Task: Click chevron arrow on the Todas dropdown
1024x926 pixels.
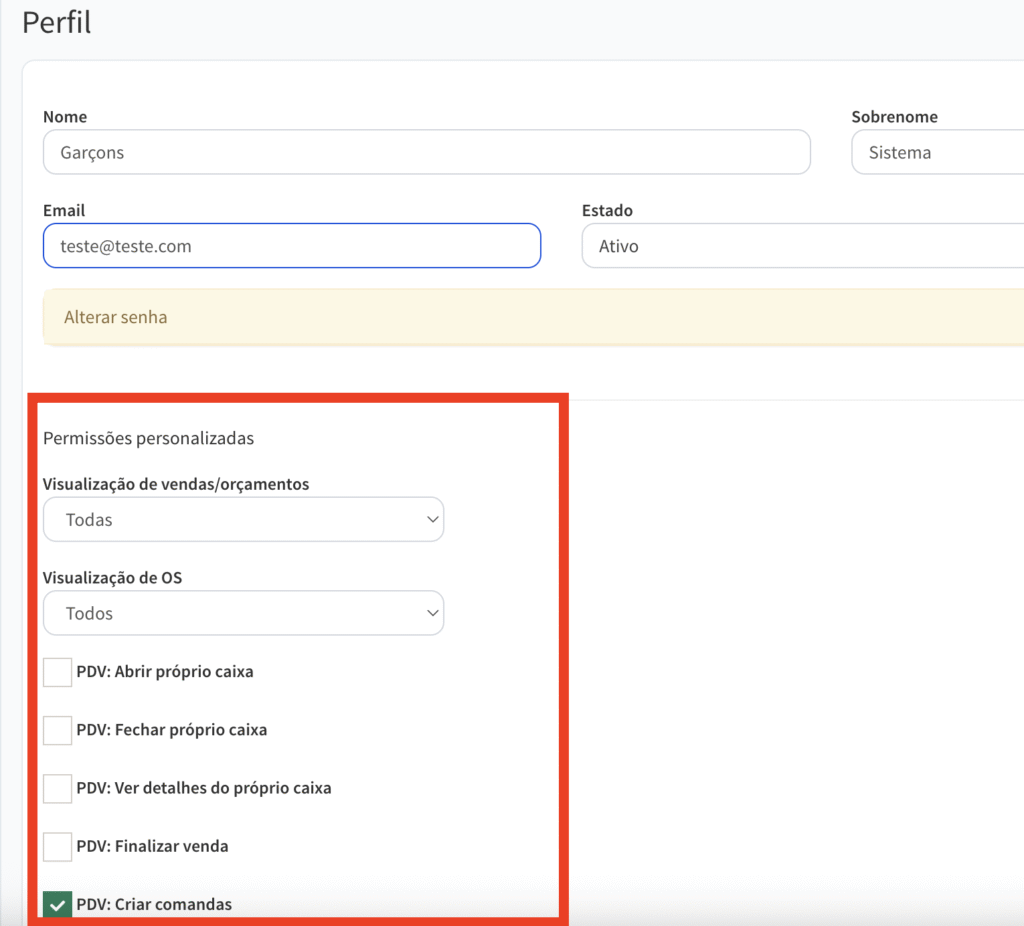Action: (432, 520)
